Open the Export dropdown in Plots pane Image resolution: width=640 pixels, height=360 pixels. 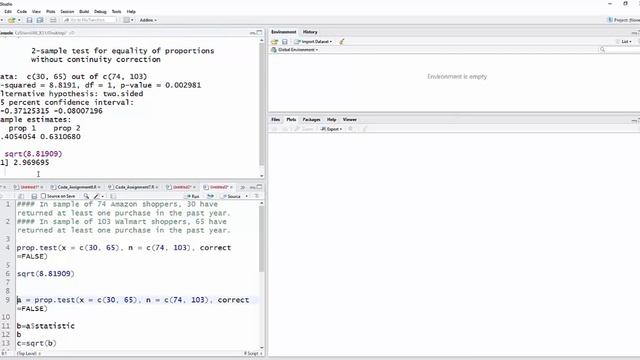coord(331,129)
